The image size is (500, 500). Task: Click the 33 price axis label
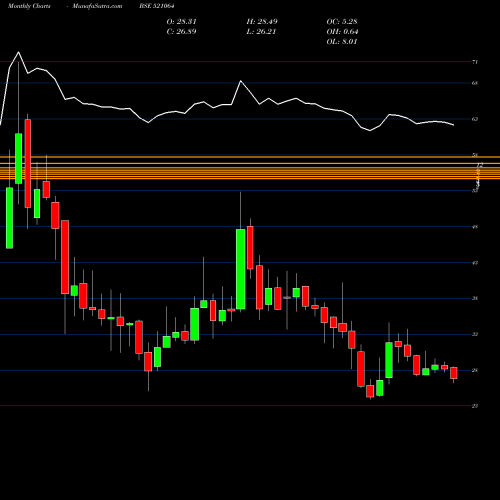[475, 334]
